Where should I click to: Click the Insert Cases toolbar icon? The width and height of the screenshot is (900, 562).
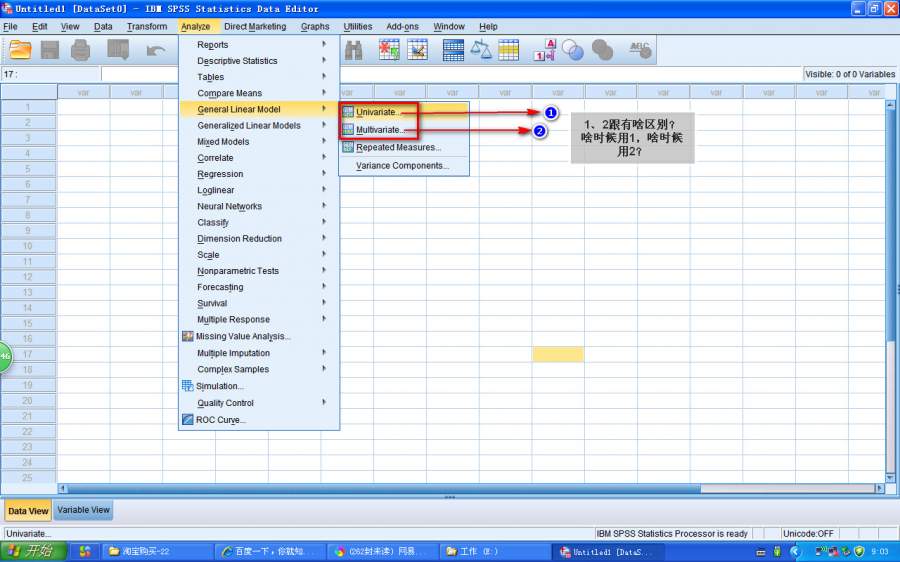coord(389,50)
